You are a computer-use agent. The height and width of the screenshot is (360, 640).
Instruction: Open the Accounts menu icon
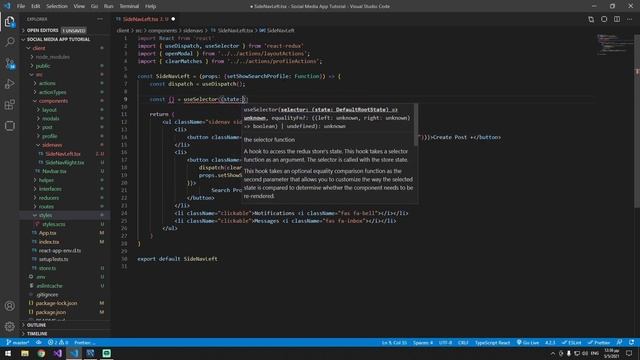pos(9,306)
